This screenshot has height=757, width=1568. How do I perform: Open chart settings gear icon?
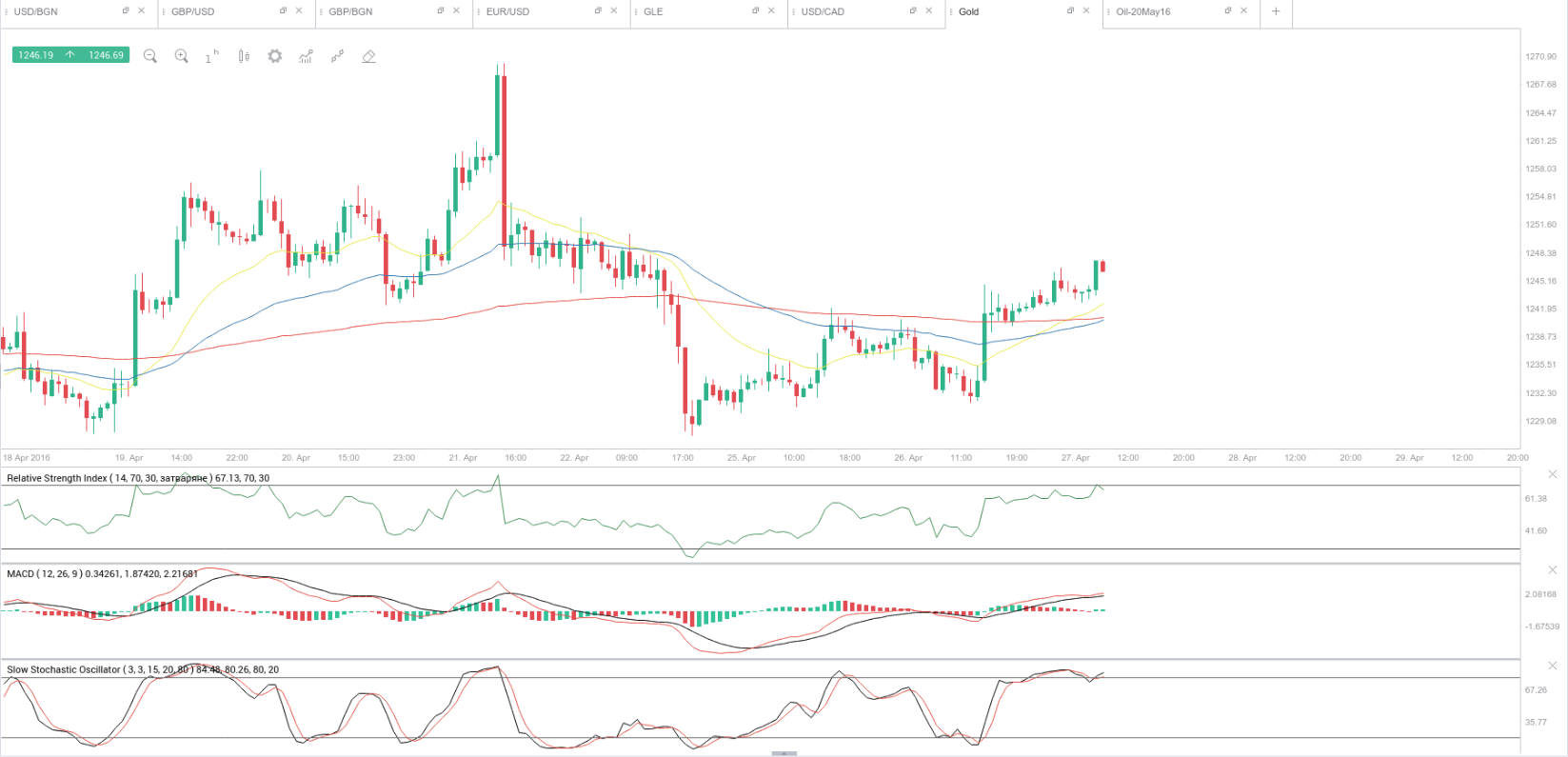(275, 56)
